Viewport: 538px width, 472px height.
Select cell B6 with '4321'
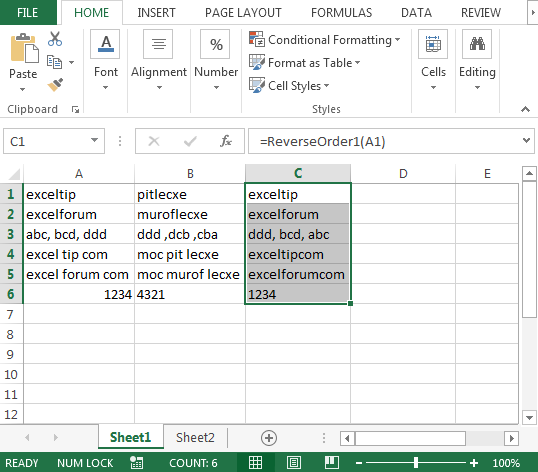(x=190, y=294)
